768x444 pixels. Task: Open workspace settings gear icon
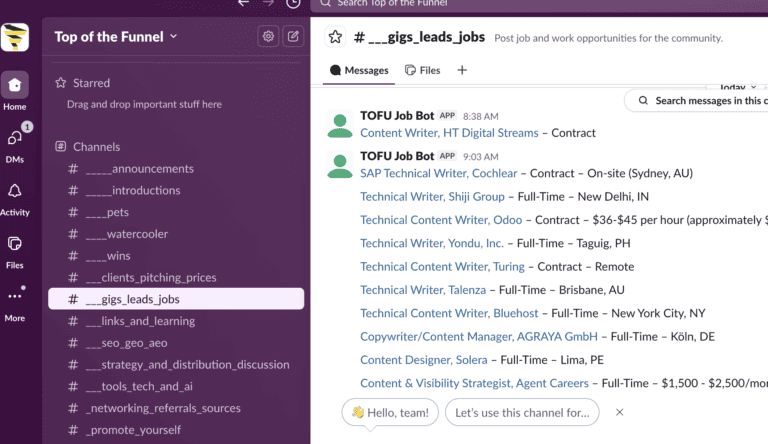pos(268,37)
